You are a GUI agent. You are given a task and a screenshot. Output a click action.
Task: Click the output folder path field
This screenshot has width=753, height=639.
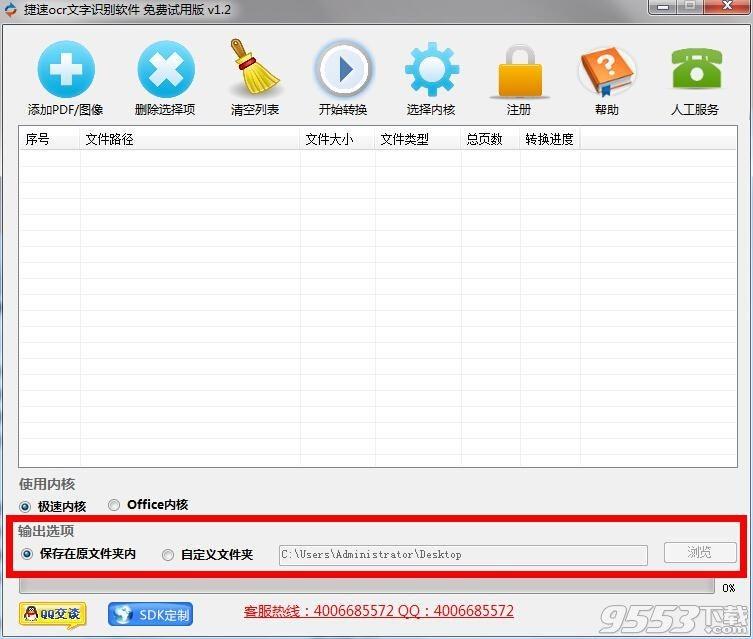coord(462,554)
